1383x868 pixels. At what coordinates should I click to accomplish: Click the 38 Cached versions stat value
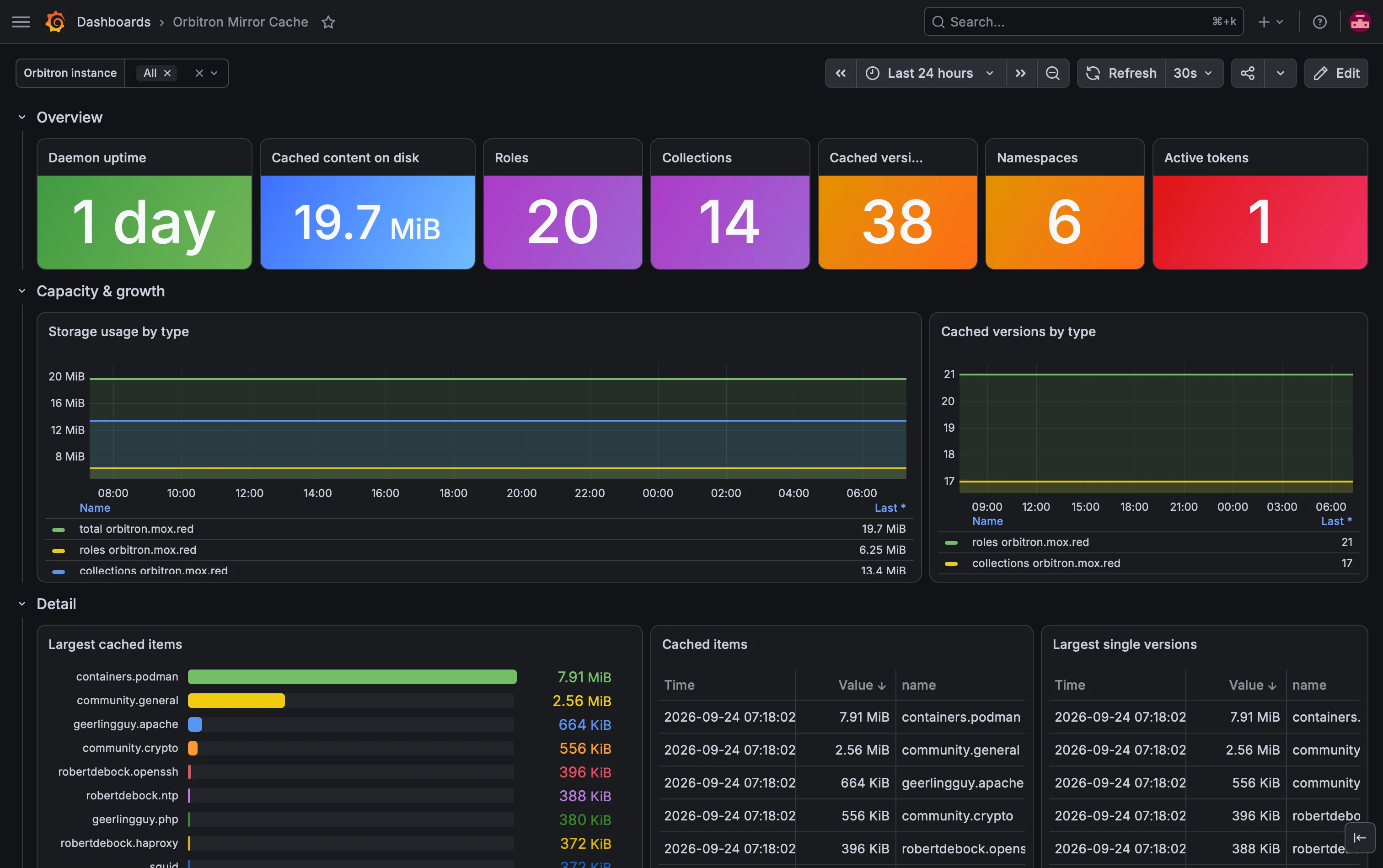click(x=897, y=222)
